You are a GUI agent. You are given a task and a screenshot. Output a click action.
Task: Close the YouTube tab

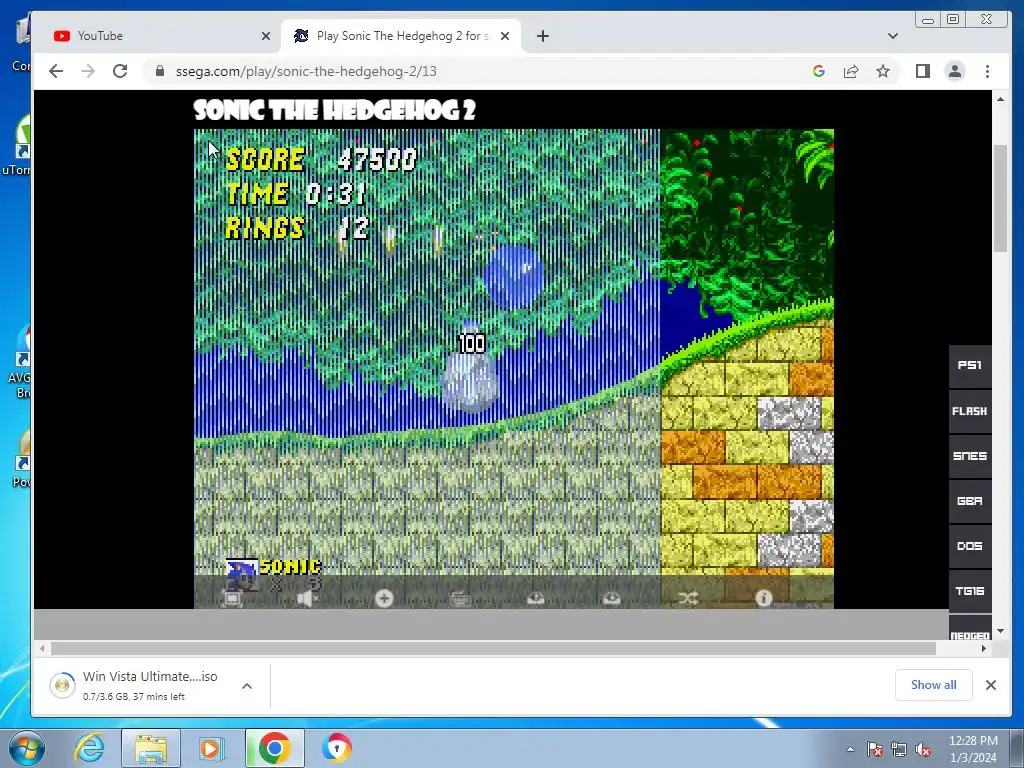266,36
